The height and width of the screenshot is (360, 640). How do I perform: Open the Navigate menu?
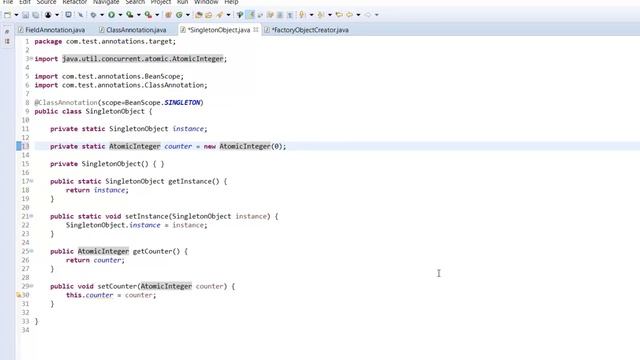click(x=106, y=2)
